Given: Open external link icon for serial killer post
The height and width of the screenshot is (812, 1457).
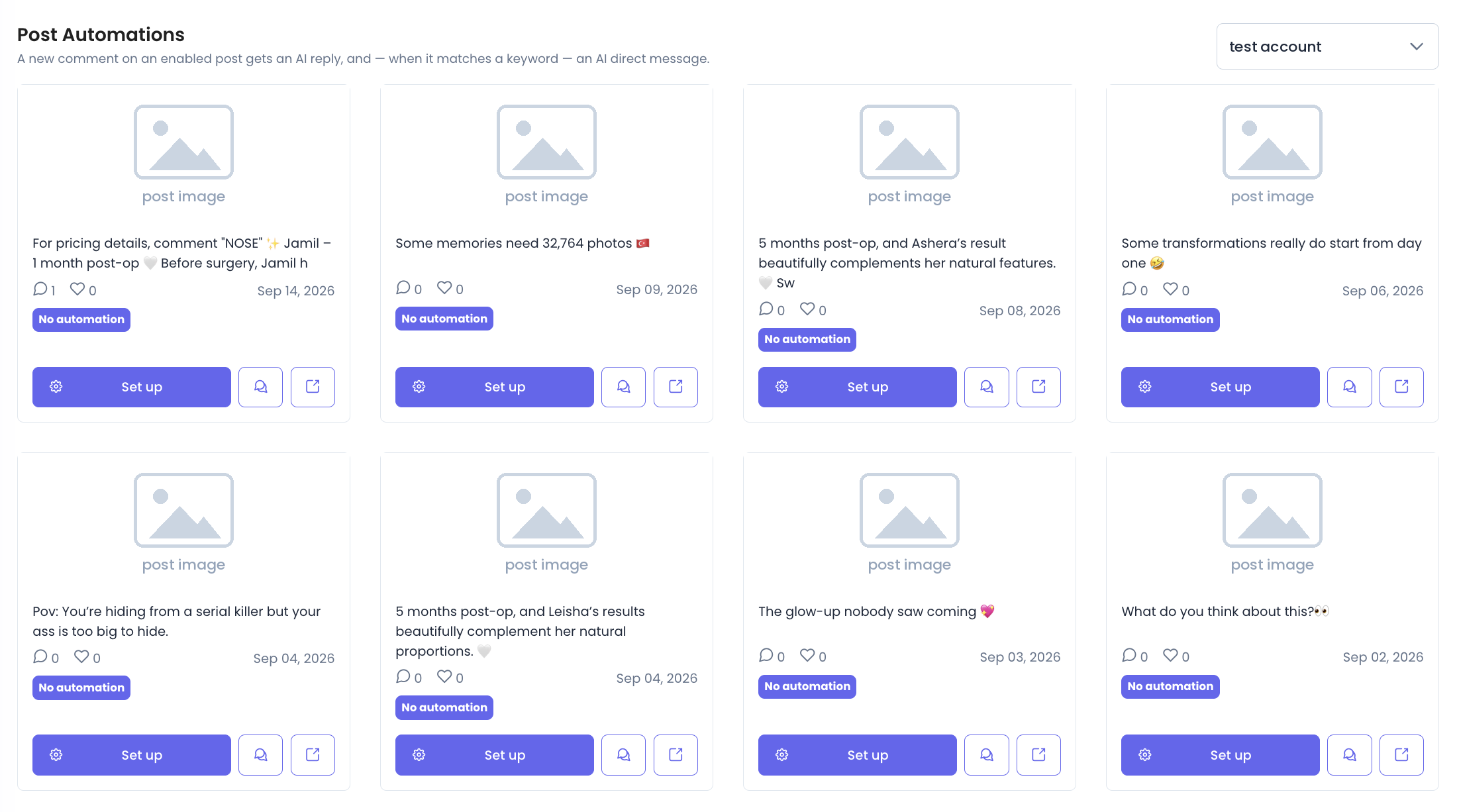Looking at the screenshot, I should click(313, 755).
